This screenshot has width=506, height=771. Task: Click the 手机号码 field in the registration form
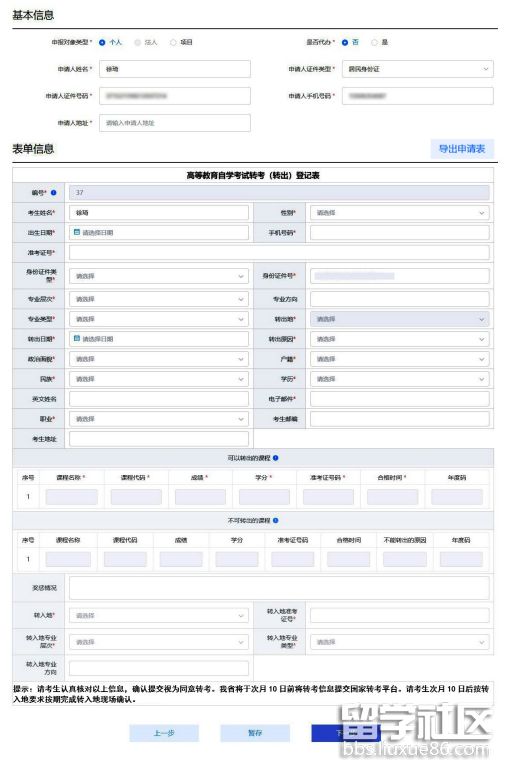tap(399, 233)
